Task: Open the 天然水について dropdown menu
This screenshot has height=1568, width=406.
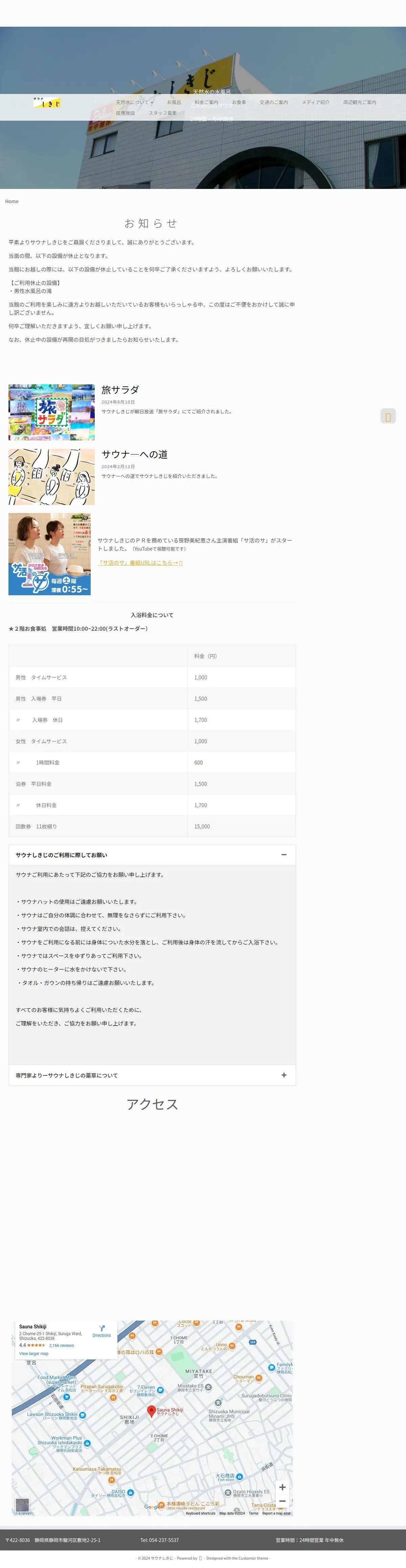Action: [135, 102]
